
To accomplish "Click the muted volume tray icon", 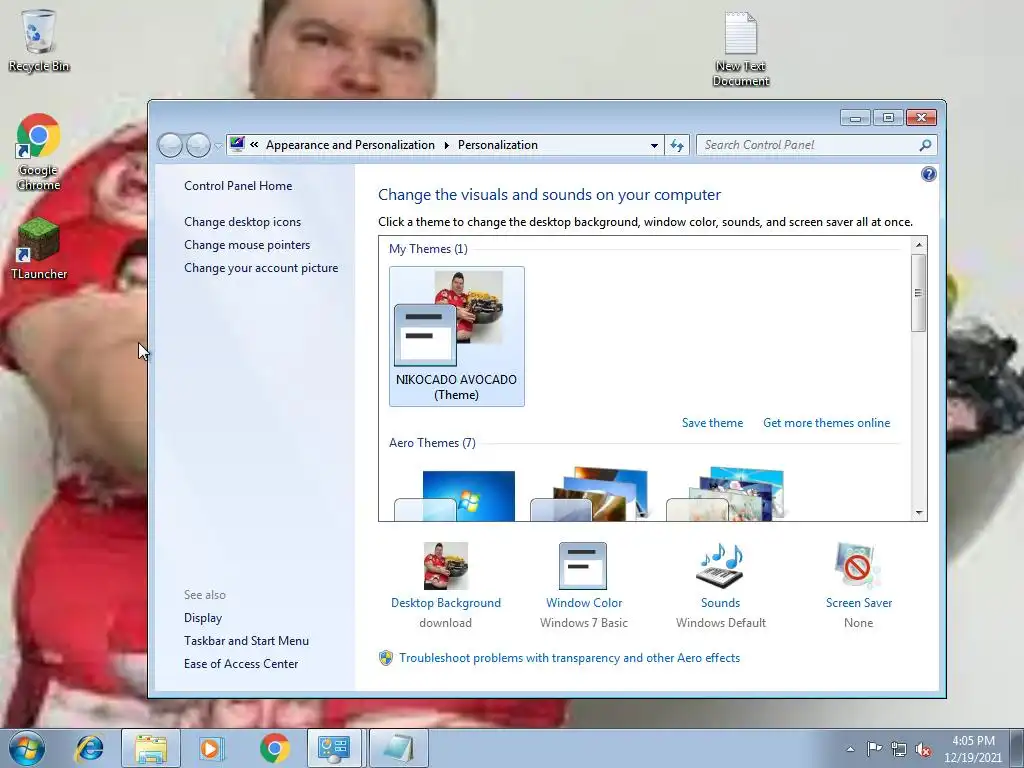I will [923, 749].
